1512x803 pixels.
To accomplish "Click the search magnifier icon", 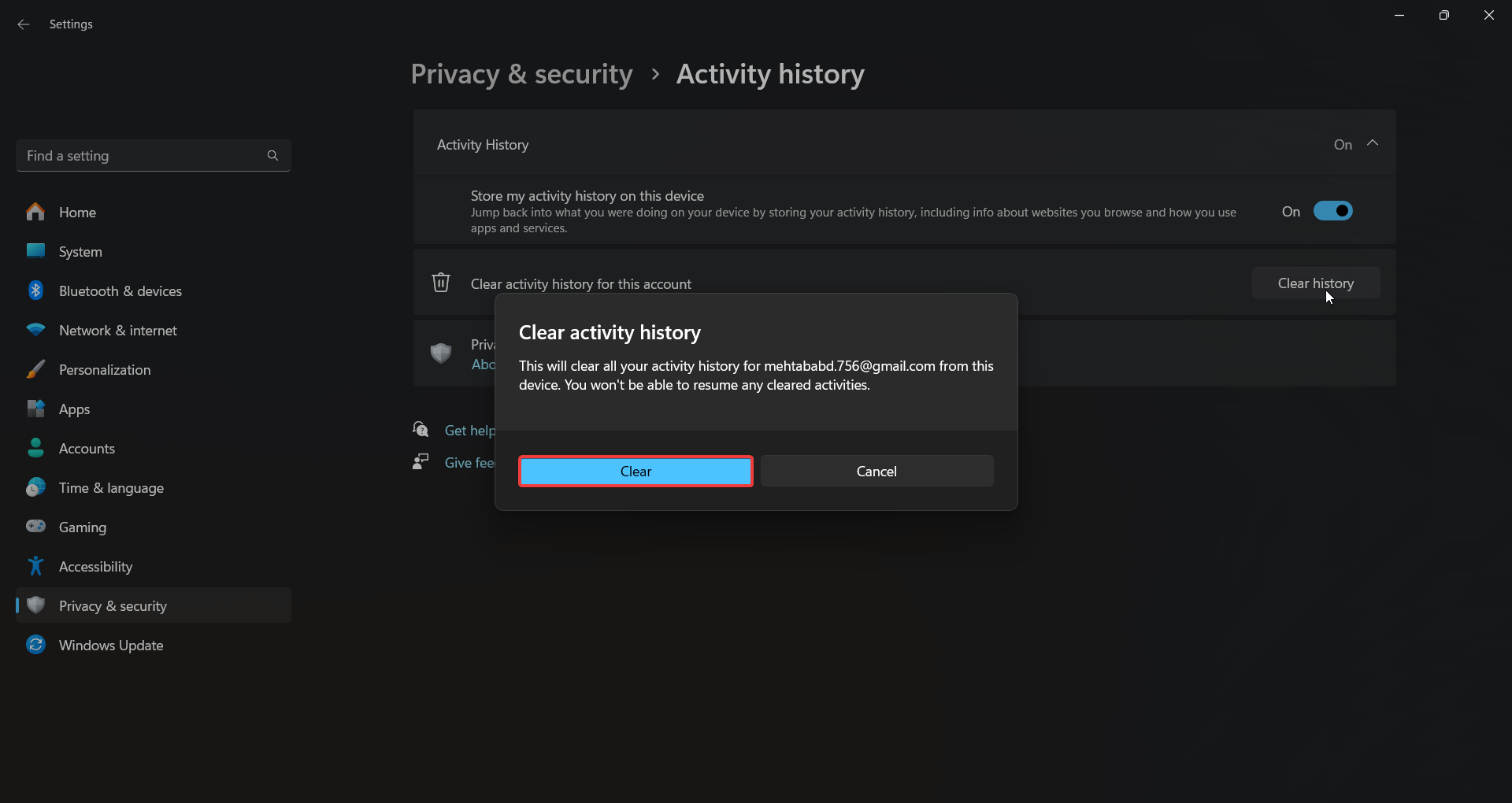I will pyautogui.click(x=272, y=156).
